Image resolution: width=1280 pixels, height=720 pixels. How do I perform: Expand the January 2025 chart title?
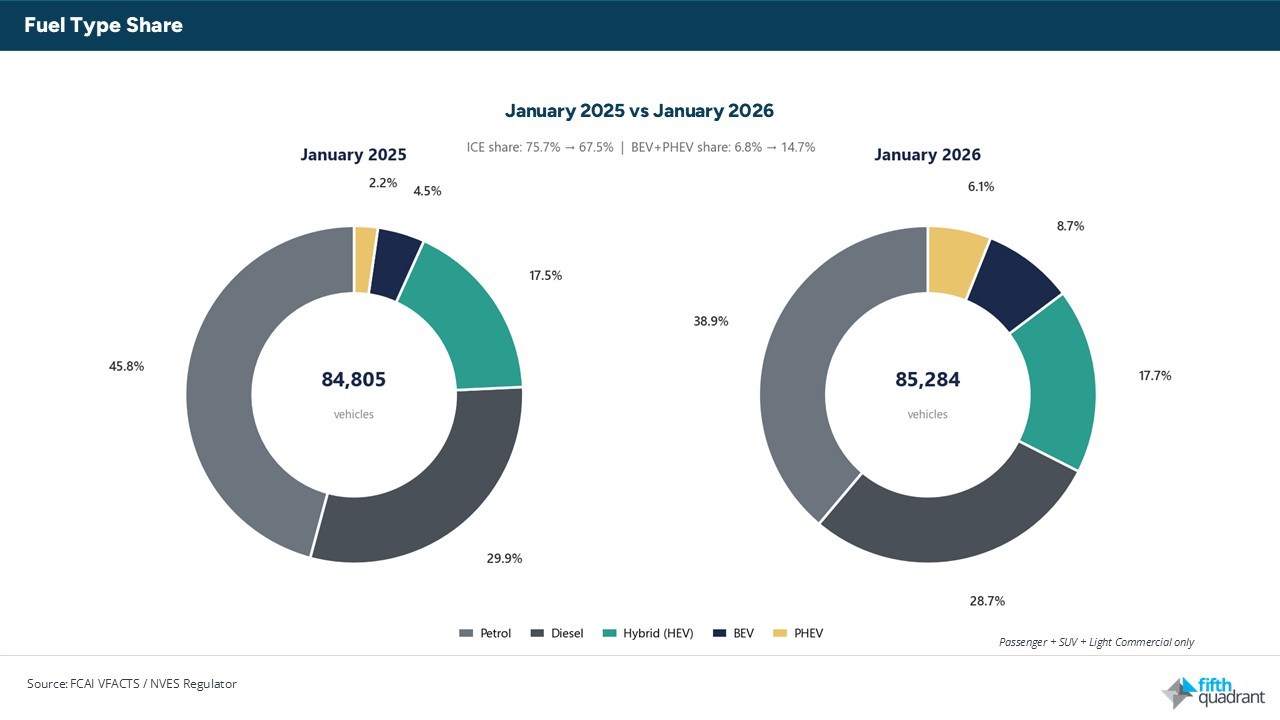point(353,155)
